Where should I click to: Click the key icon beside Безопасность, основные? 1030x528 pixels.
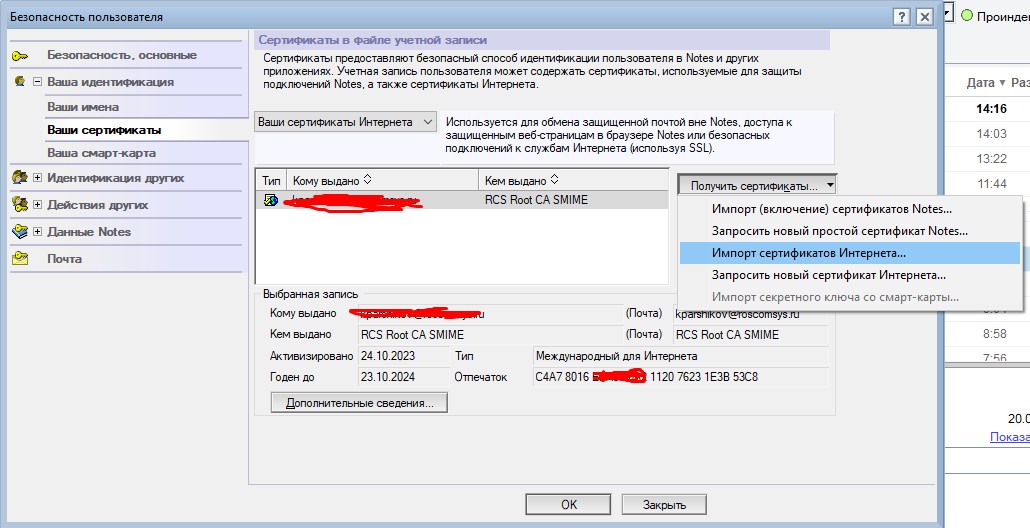[20, 56]
